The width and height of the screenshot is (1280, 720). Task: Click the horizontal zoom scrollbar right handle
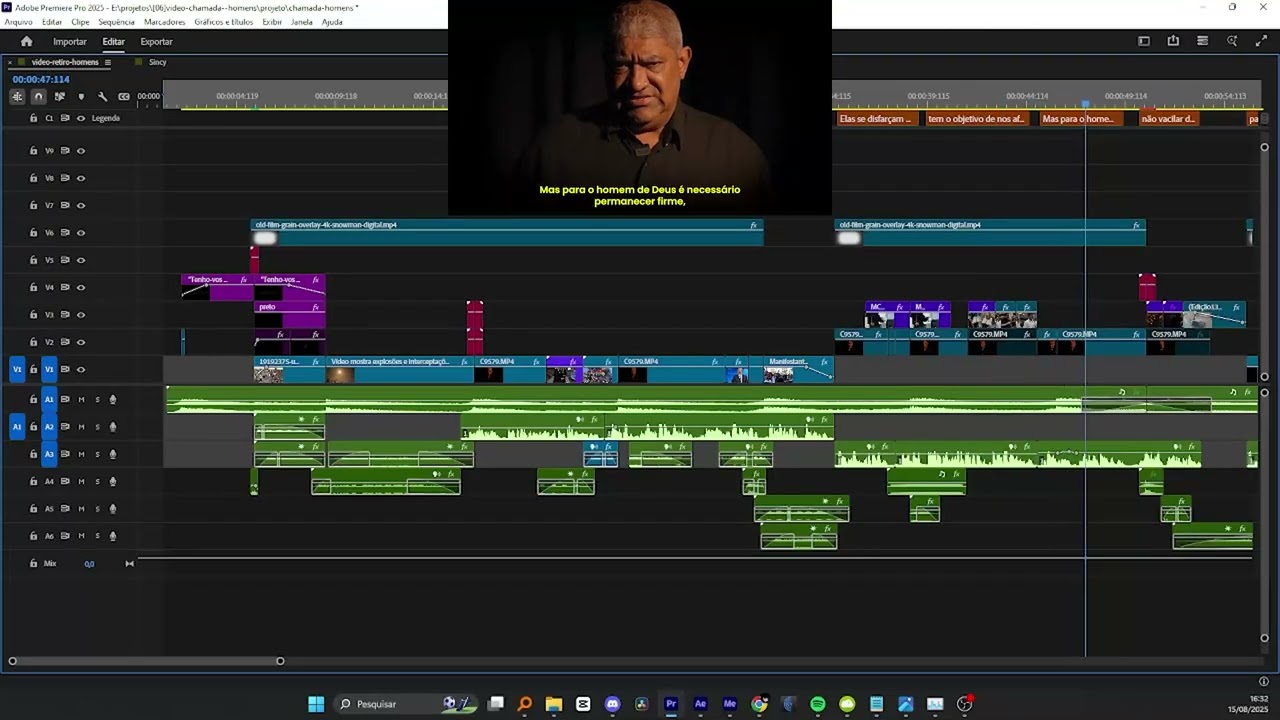pos(280,661)
